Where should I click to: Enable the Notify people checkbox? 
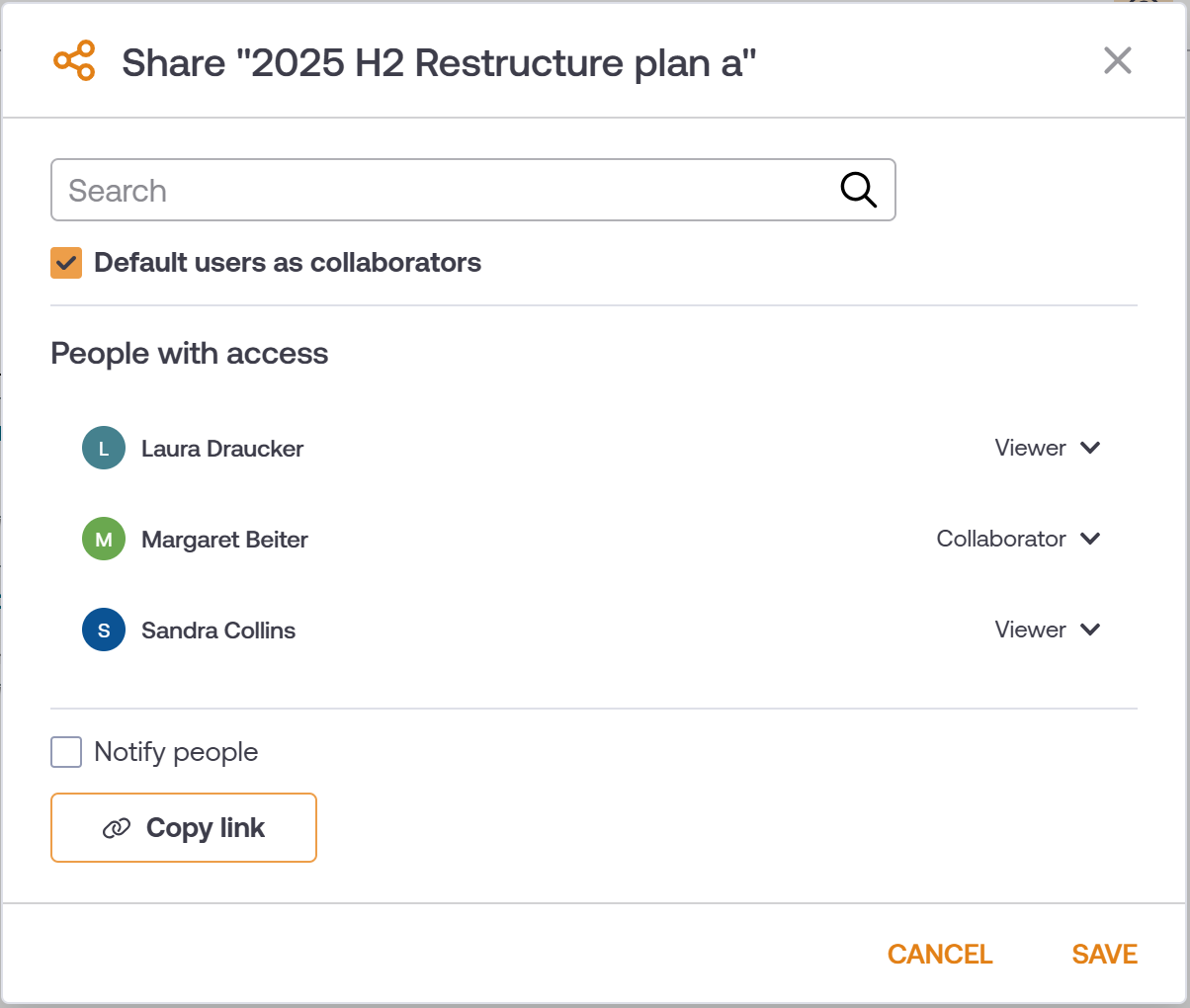(x=66, y=752)
